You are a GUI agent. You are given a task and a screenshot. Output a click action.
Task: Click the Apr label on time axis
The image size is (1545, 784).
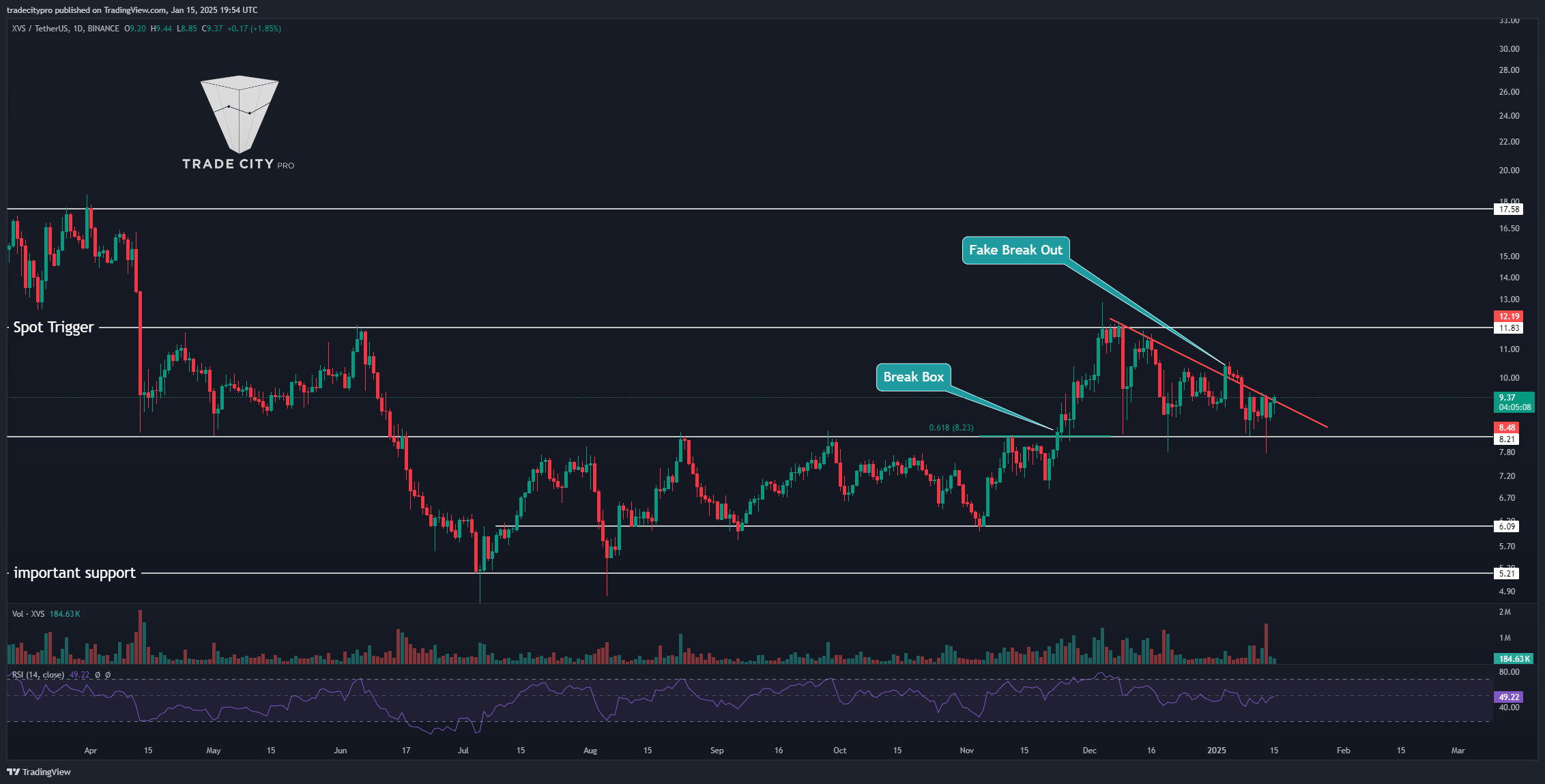coord(91,751)
